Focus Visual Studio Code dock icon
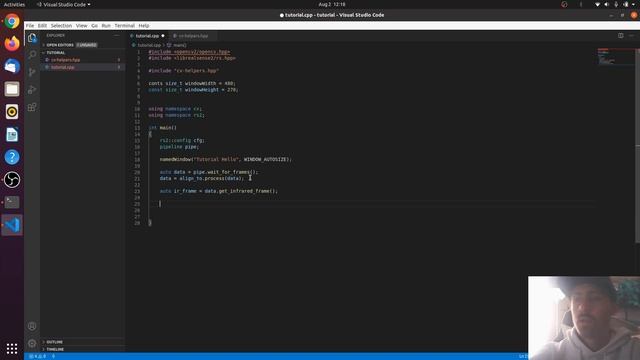The width and height of the screenshot is (640, 360). pyautogui.click(x=12, y=225)
